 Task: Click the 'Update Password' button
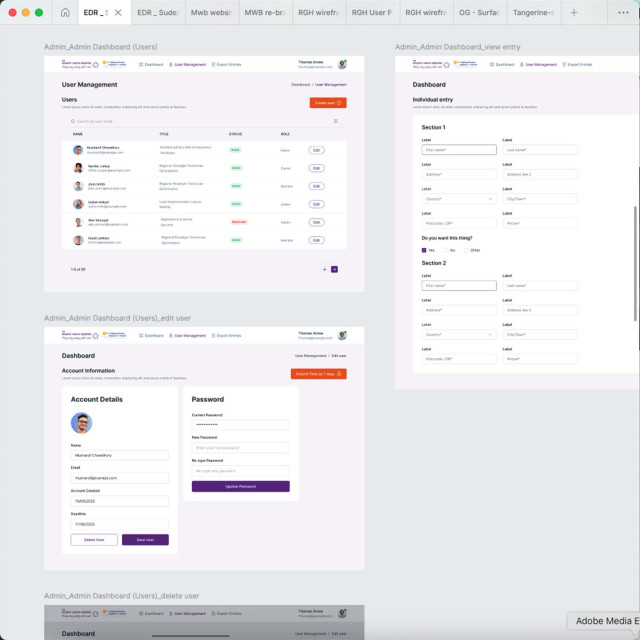240,486
